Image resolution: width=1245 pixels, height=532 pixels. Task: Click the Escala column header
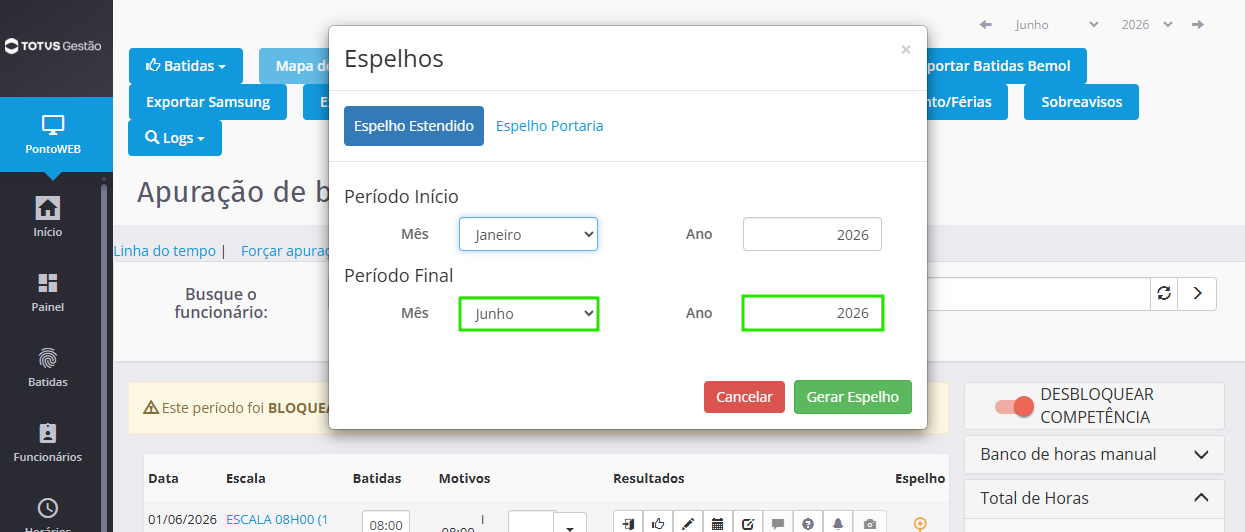click(246, 479)
